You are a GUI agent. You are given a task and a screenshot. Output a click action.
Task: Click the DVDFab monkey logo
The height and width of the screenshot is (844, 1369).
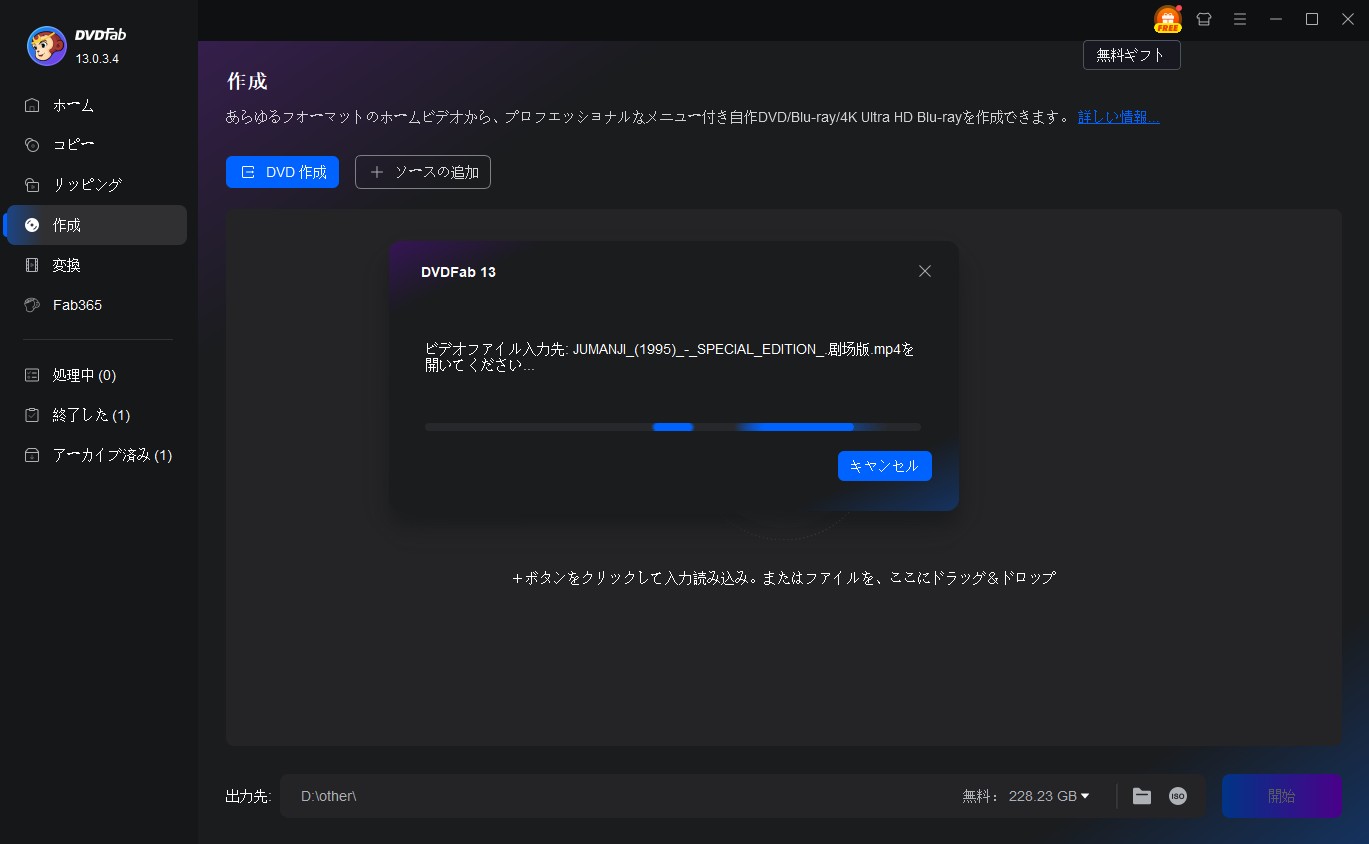coord(47,46)
